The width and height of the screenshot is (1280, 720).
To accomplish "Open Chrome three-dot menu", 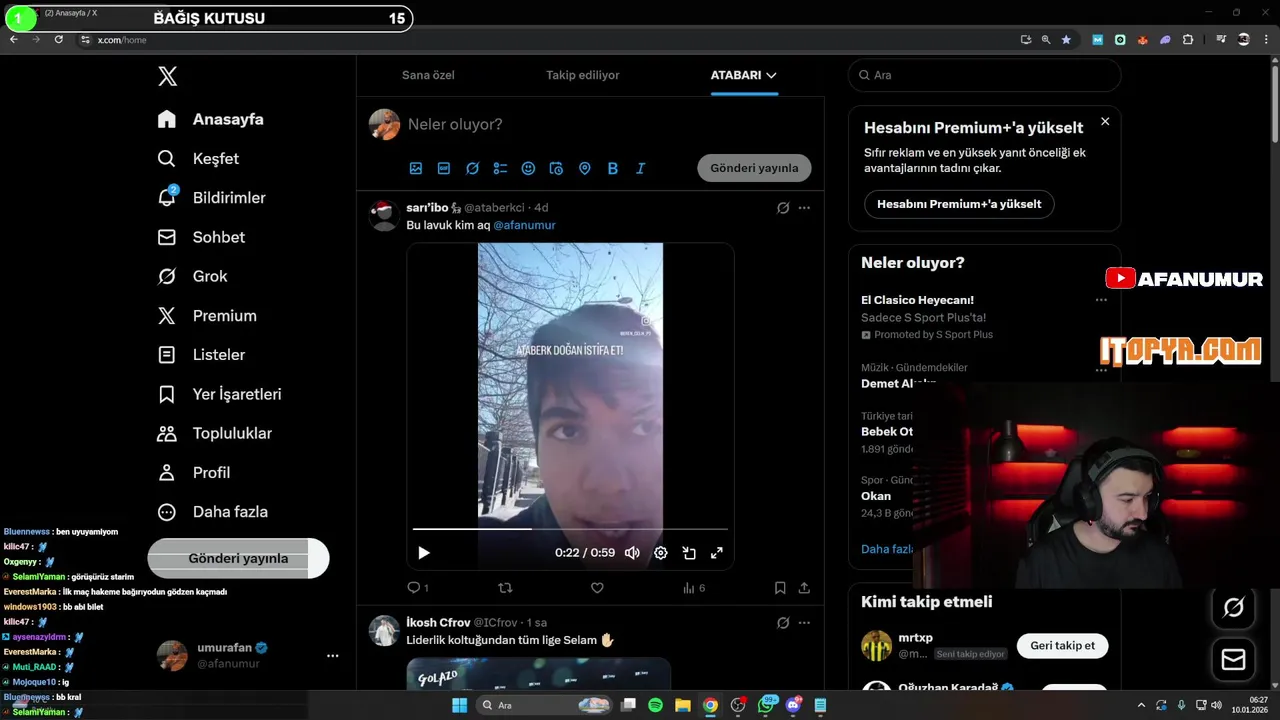I will pyautogui.click(x=1266, y=40).
